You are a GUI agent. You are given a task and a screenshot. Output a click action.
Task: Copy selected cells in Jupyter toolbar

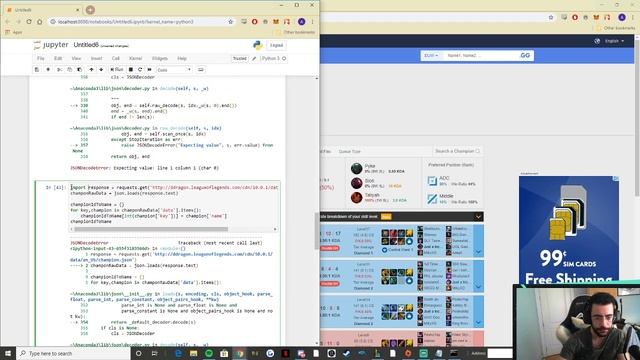69,70
